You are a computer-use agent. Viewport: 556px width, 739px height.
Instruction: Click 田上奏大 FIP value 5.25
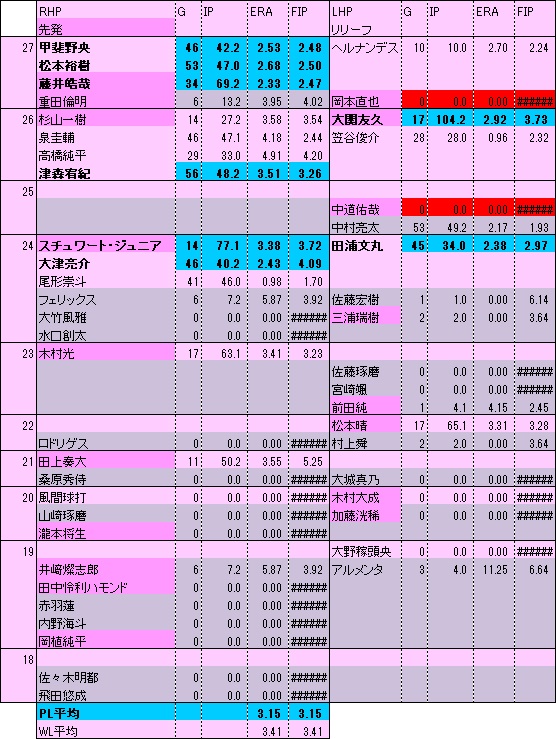click(x=309, y=461)
